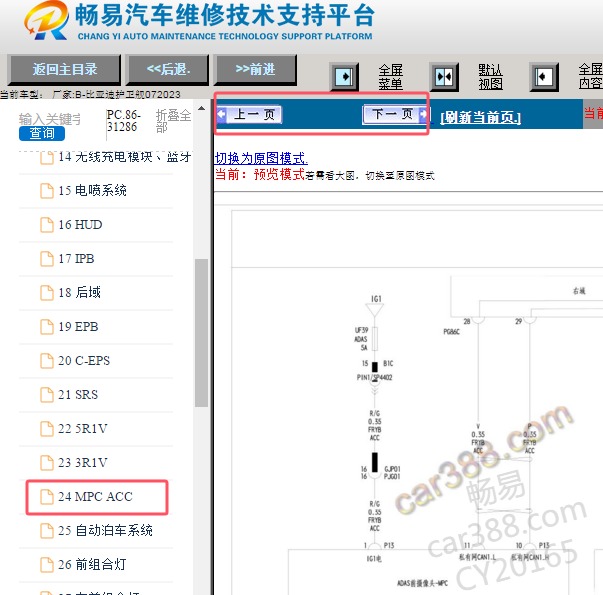Click the wiring diagram preview image
603x595 pixels.
(x=409, y=400)
